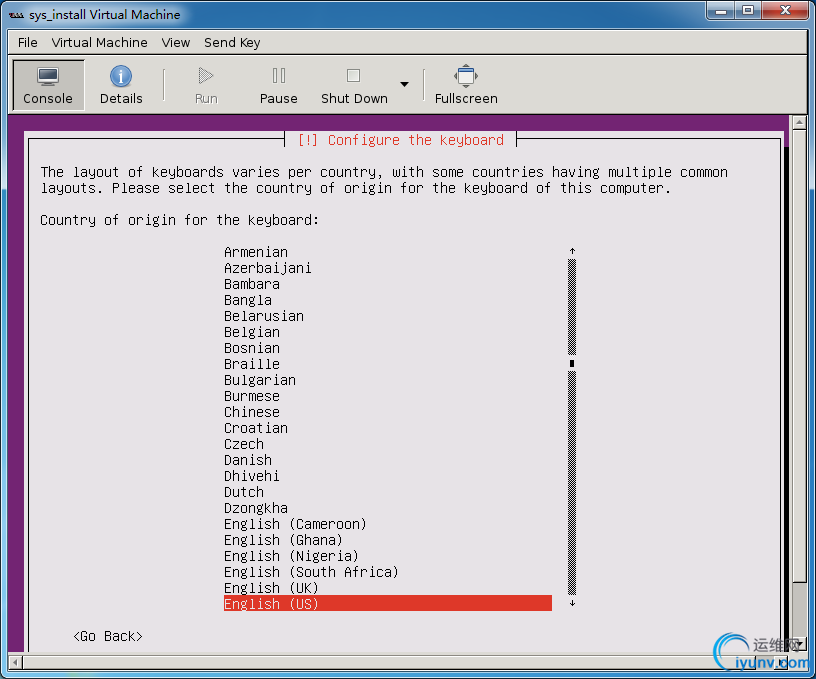816x679 pixels.
Task: Select Dzongkha keyboard layout
Action: (256, 508)
